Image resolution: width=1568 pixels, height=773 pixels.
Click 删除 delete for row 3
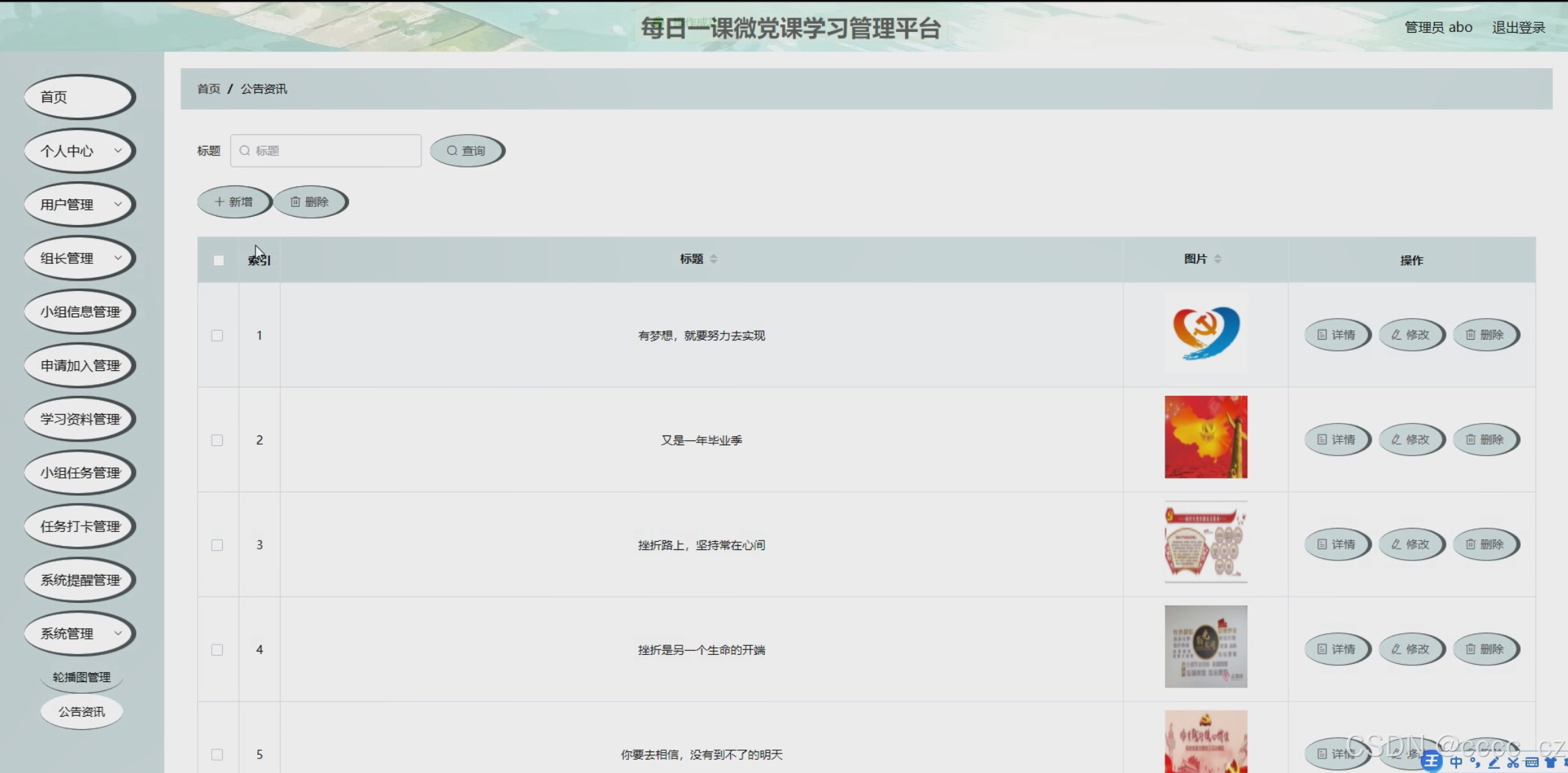1485,545
